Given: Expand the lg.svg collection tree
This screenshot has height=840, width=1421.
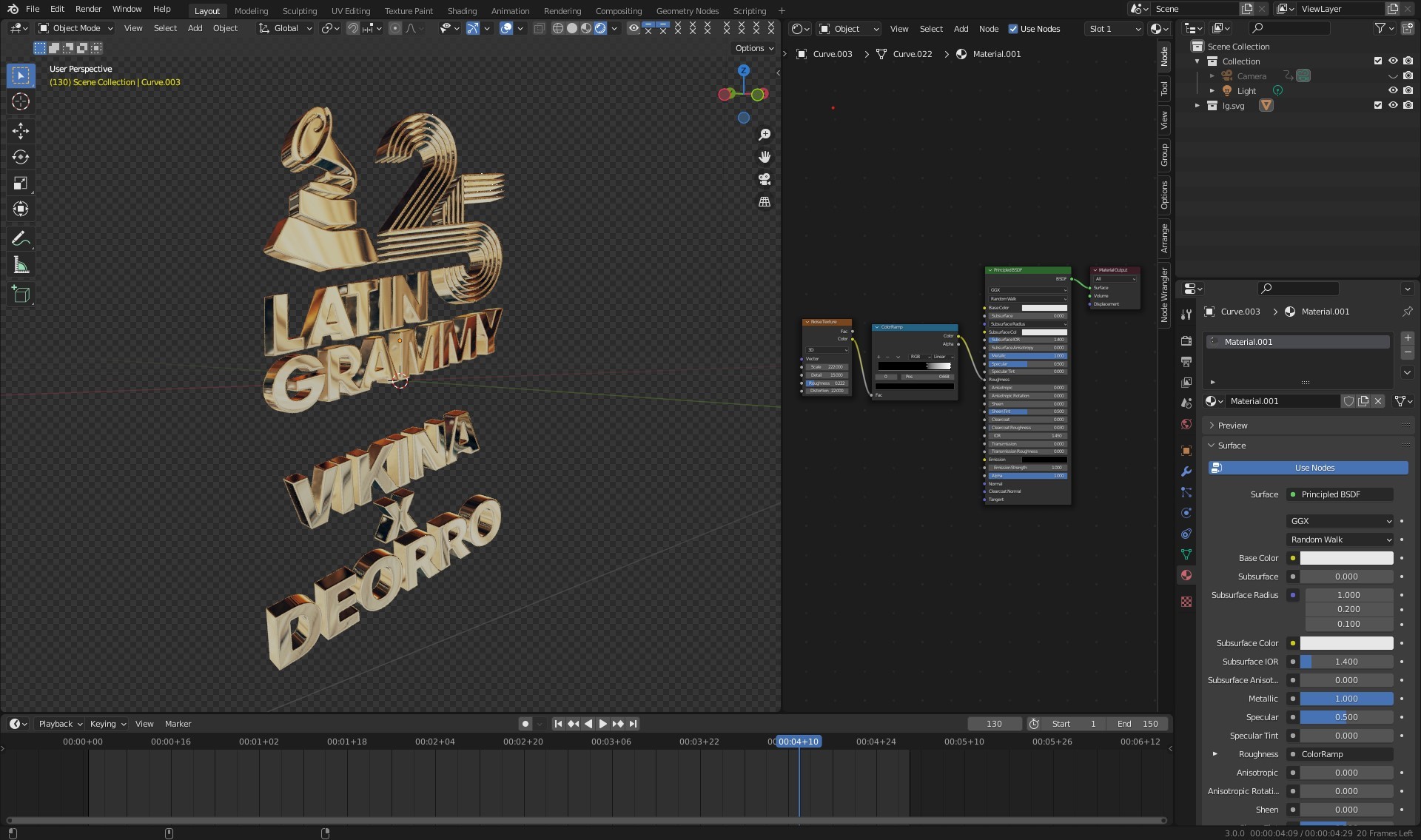Looking at the screenshot, I should click(1197, 106).
